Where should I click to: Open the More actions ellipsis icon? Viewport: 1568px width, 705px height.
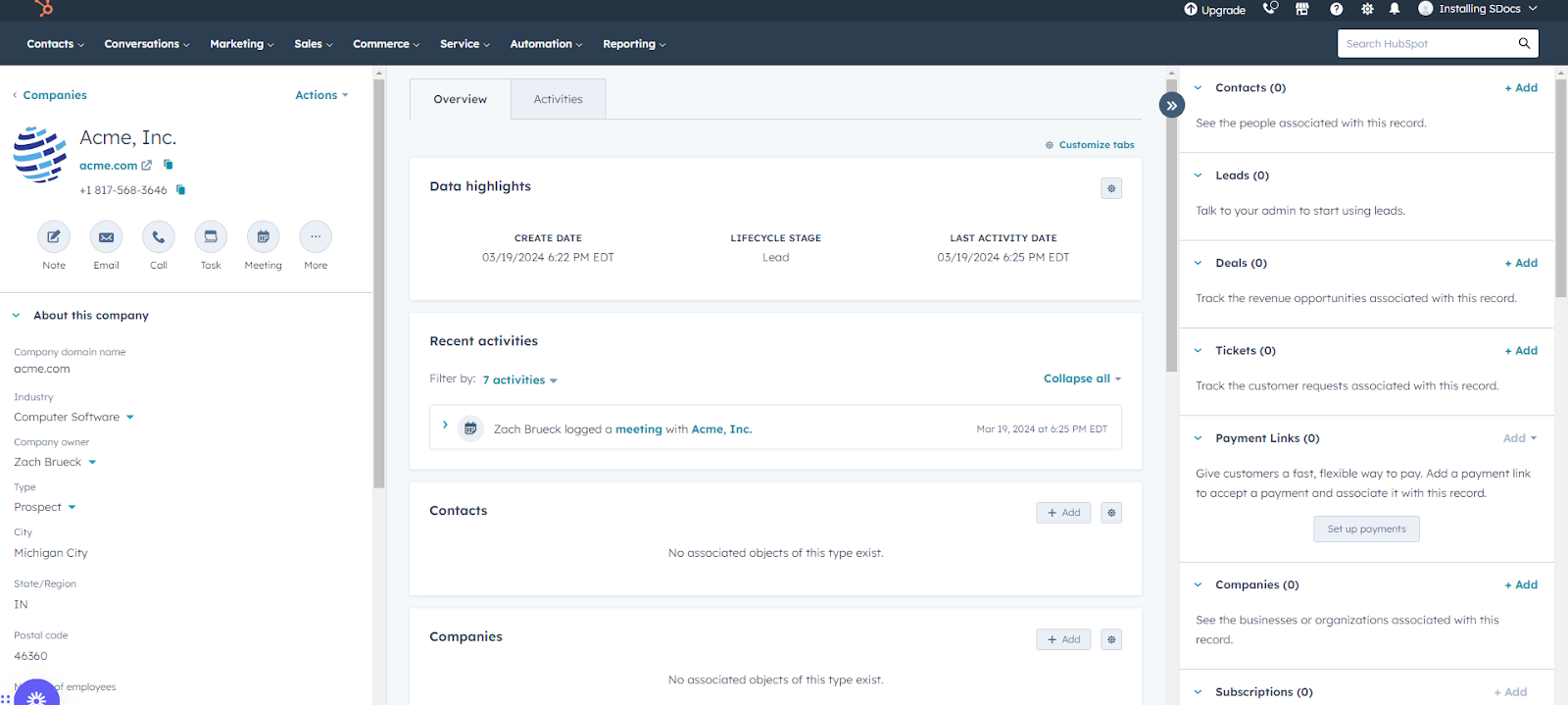point(316,236)
